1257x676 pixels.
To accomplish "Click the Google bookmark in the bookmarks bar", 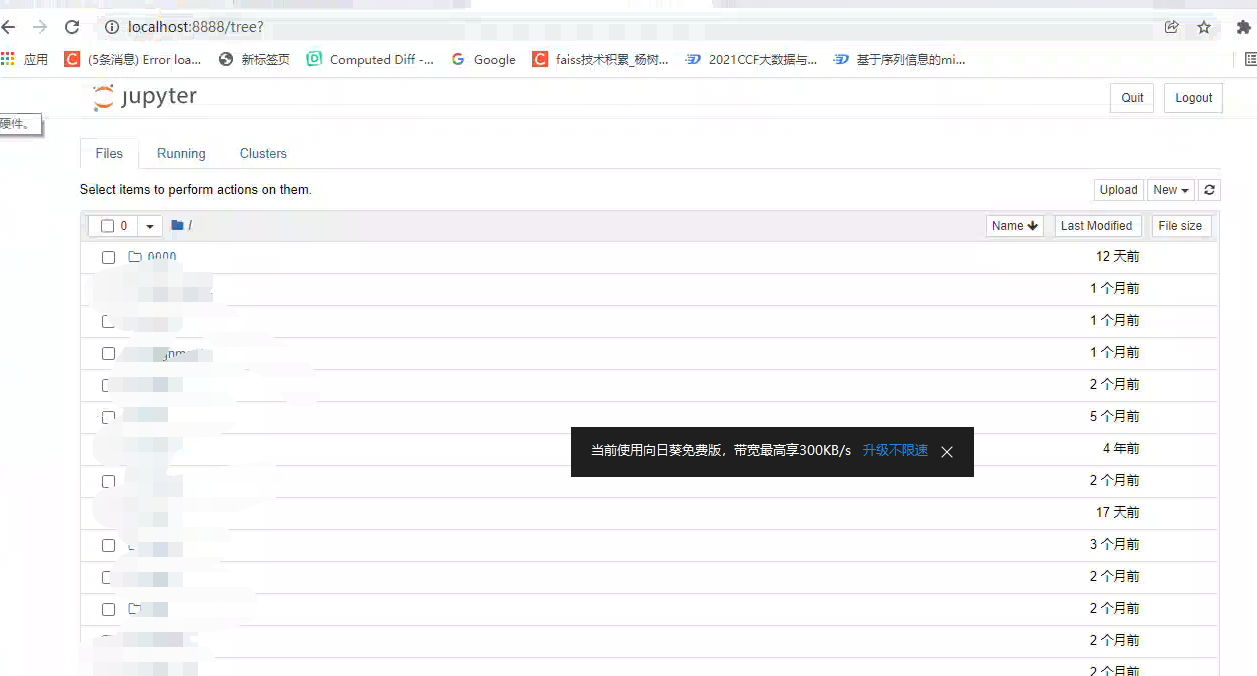I will pos(483,59).
